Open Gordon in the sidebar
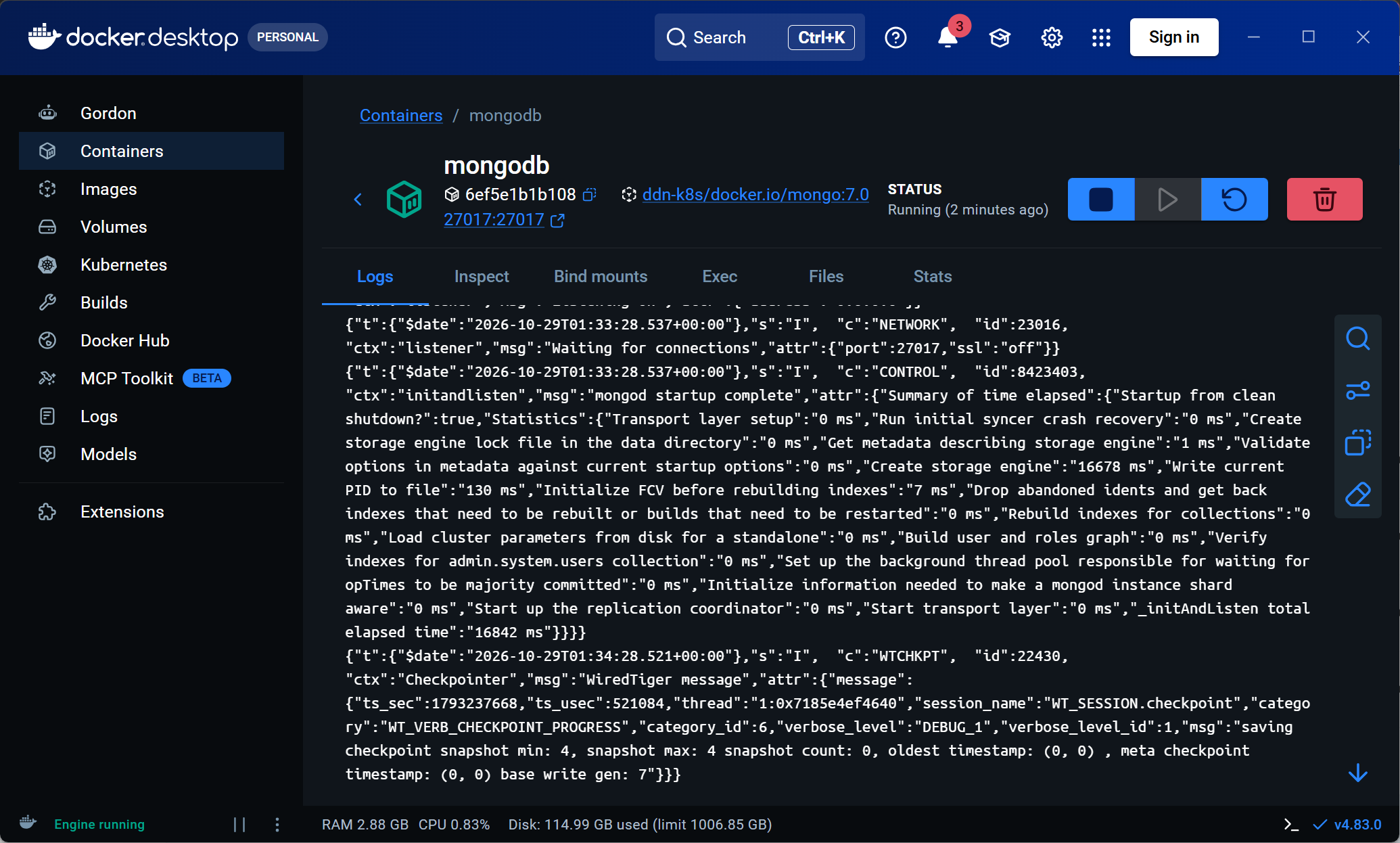Screen dimensions: 1400x843 [151, 113]
